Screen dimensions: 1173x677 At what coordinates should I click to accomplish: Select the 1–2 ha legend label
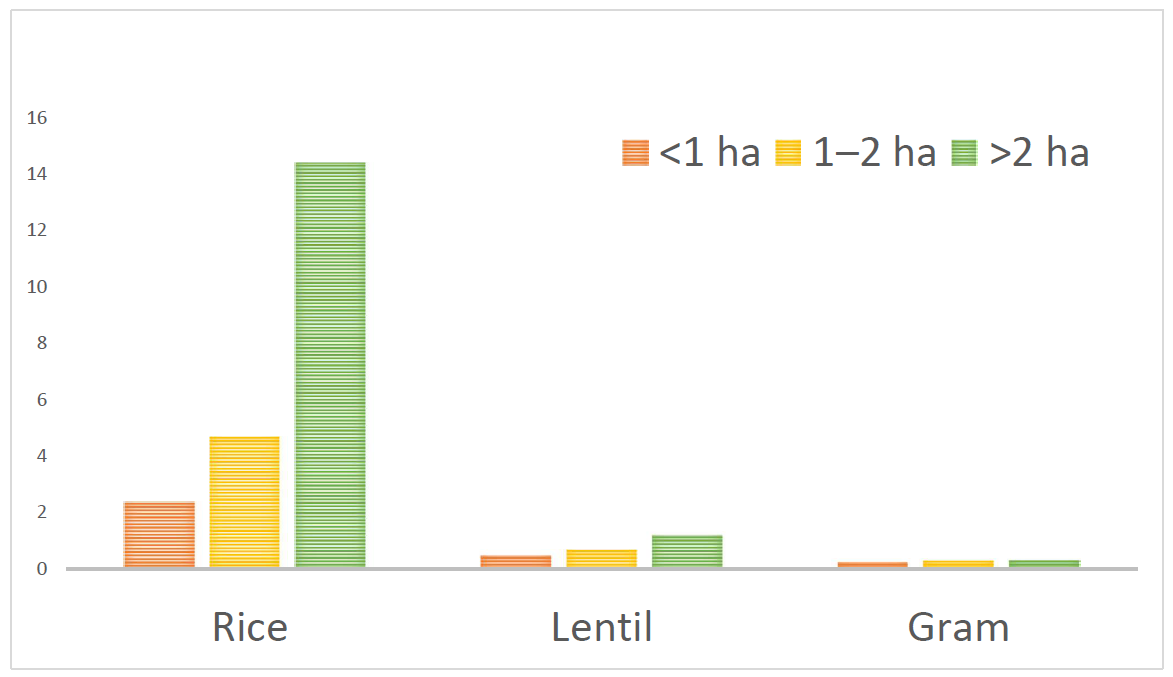[875, 153]
